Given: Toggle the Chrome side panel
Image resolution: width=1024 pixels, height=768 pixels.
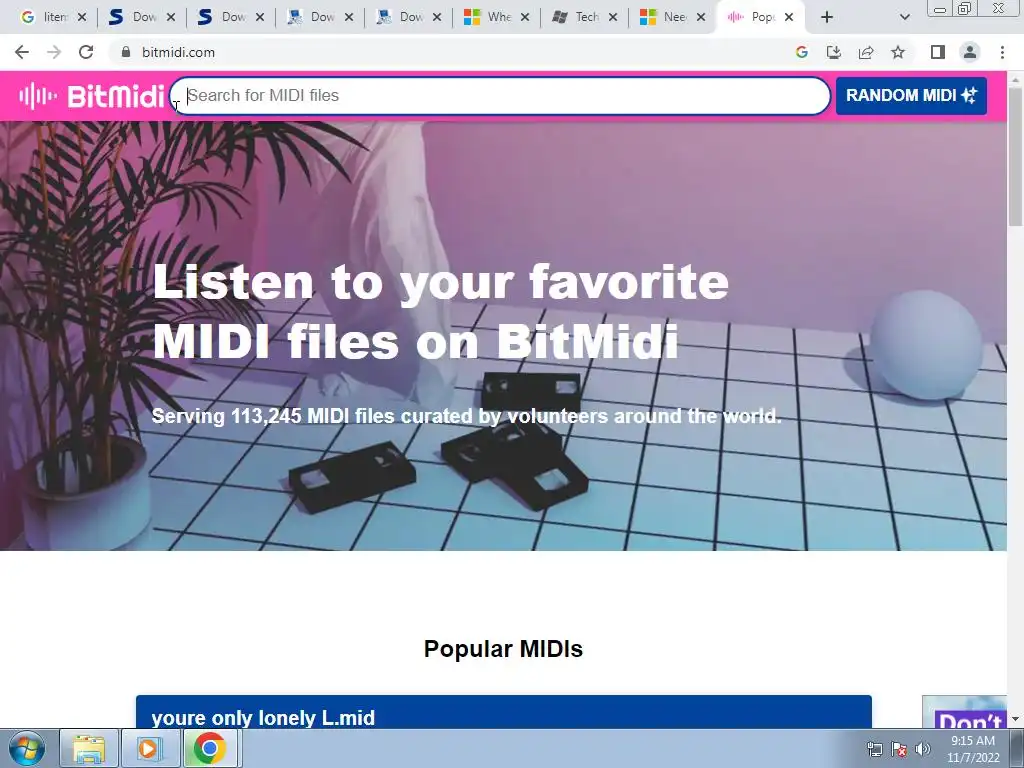Looking at the screenshot, I should [x=938, y=52].
